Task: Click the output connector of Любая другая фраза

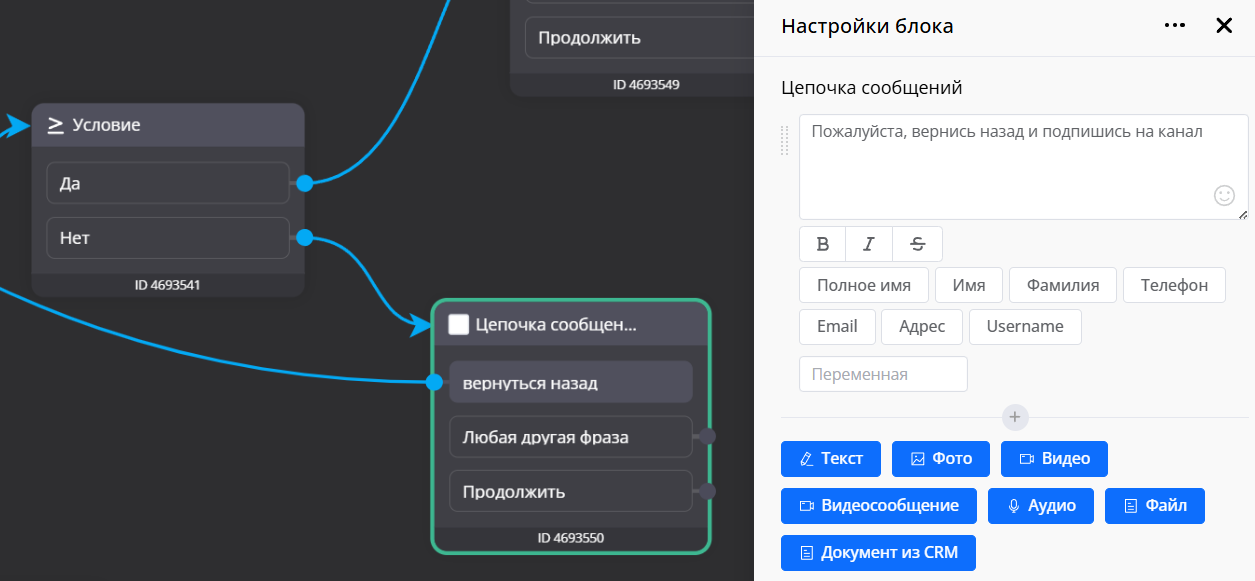Action: [707, 437]
